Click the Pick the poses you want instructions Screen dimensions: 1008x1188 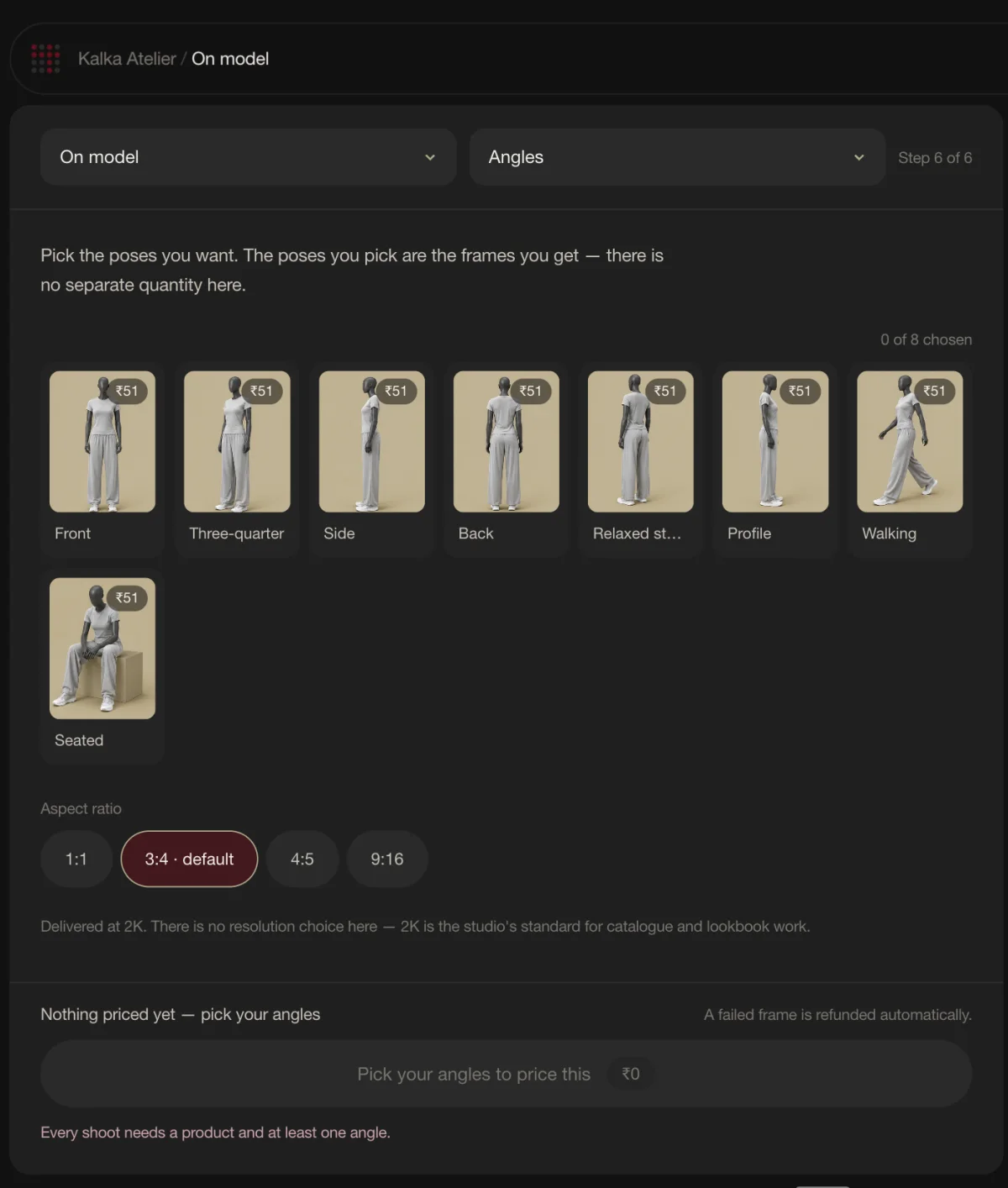pos(352,270)
